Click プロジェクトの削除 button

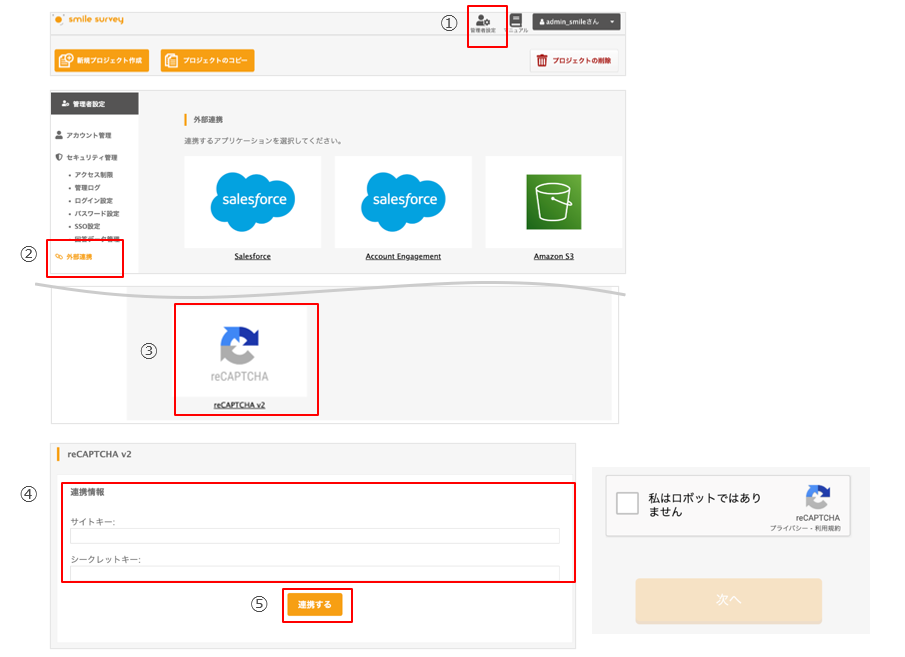click(x=574, y=60)
